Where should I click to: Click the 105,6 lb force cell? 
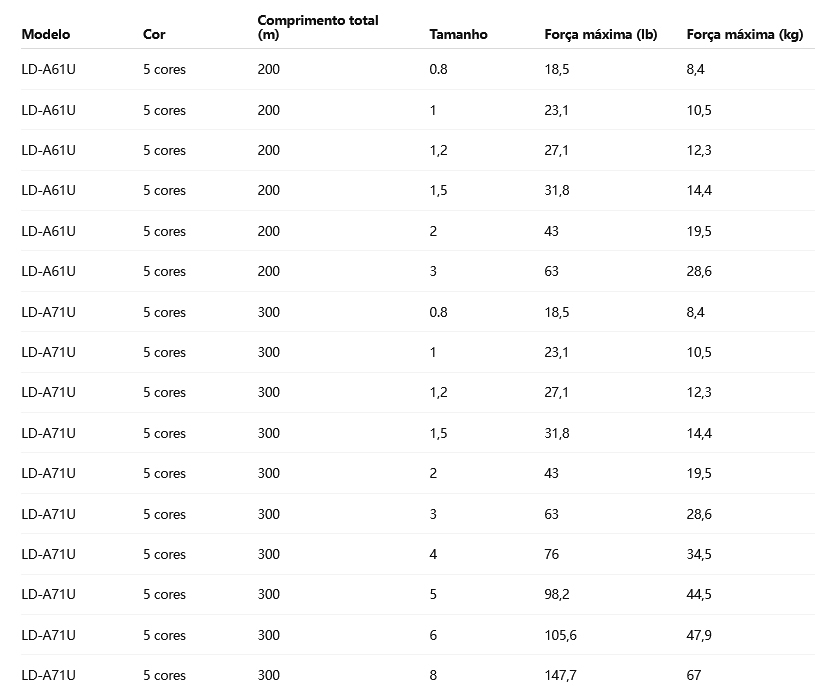tap(560, 635)
